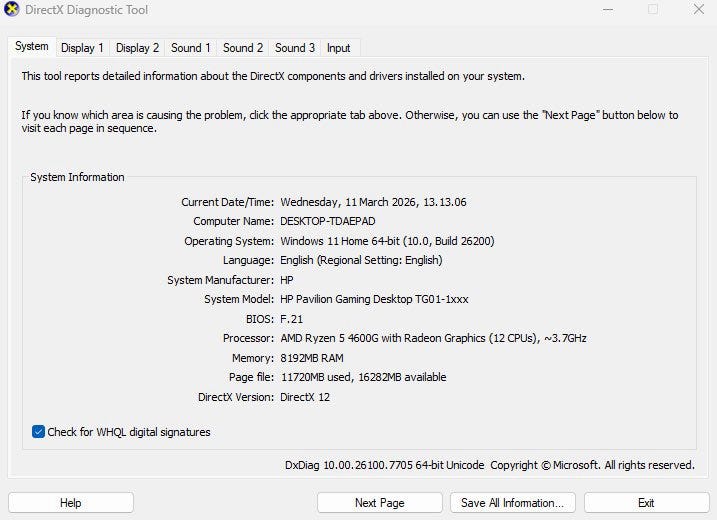Image resolution: width=717 pixels, height=520 pixels.
Task: Click the Memory label
Action: click(253, 358)
